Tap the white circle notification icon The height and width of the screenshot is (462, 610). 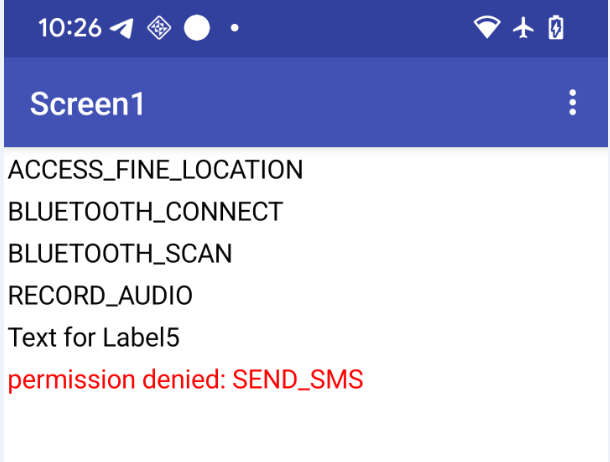[x=197, y=28]
